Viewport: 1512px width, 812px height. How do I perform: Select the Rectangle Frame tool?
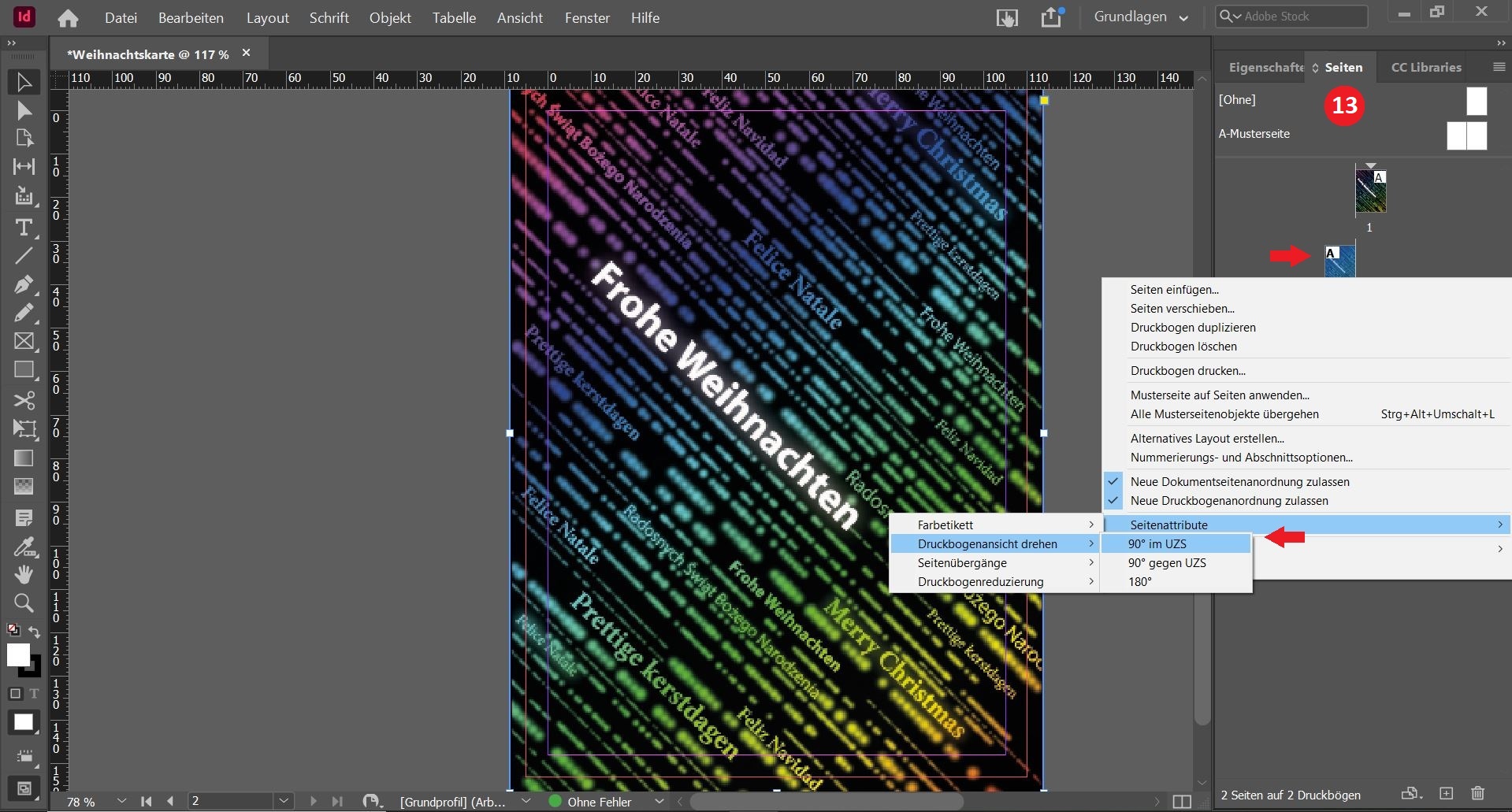pos(24,341)
